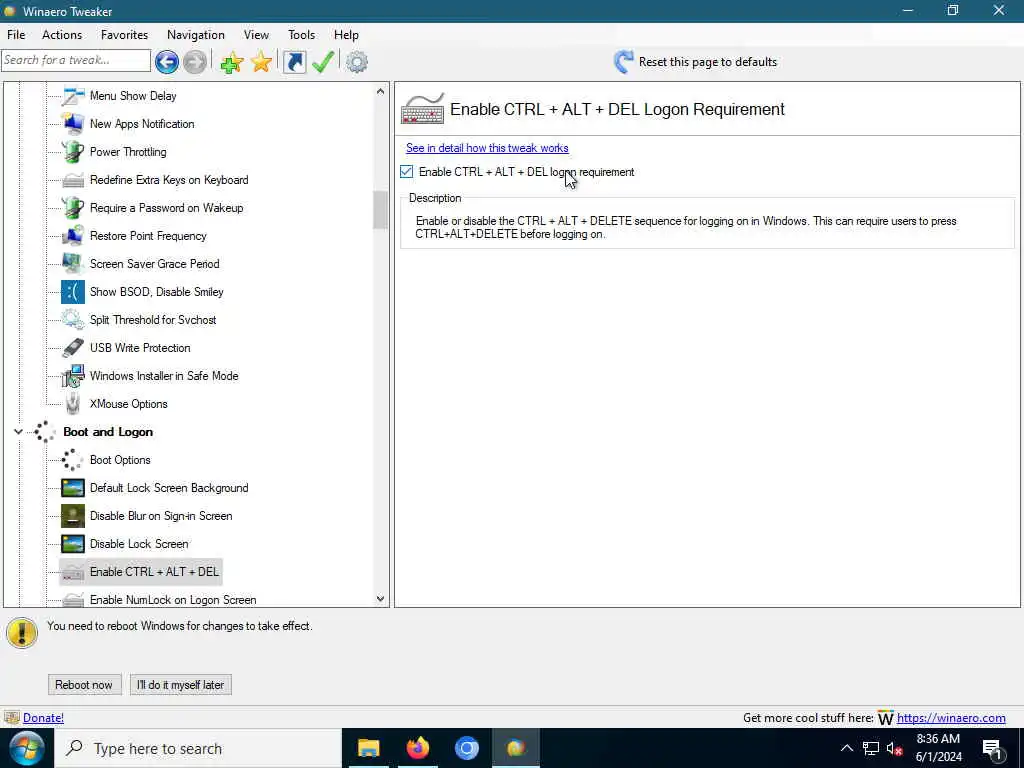Select Menu Show Delay text row
Viewport: 1024px width, 768px height.
tap(133, 96)
